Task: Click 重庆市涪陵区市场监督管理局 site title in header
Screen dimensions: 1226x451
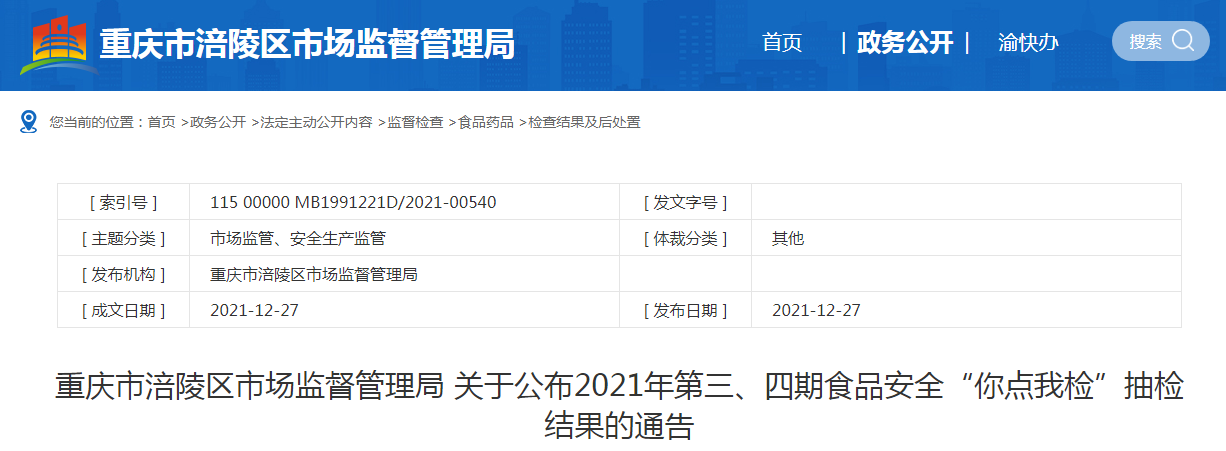Action: 307,44
